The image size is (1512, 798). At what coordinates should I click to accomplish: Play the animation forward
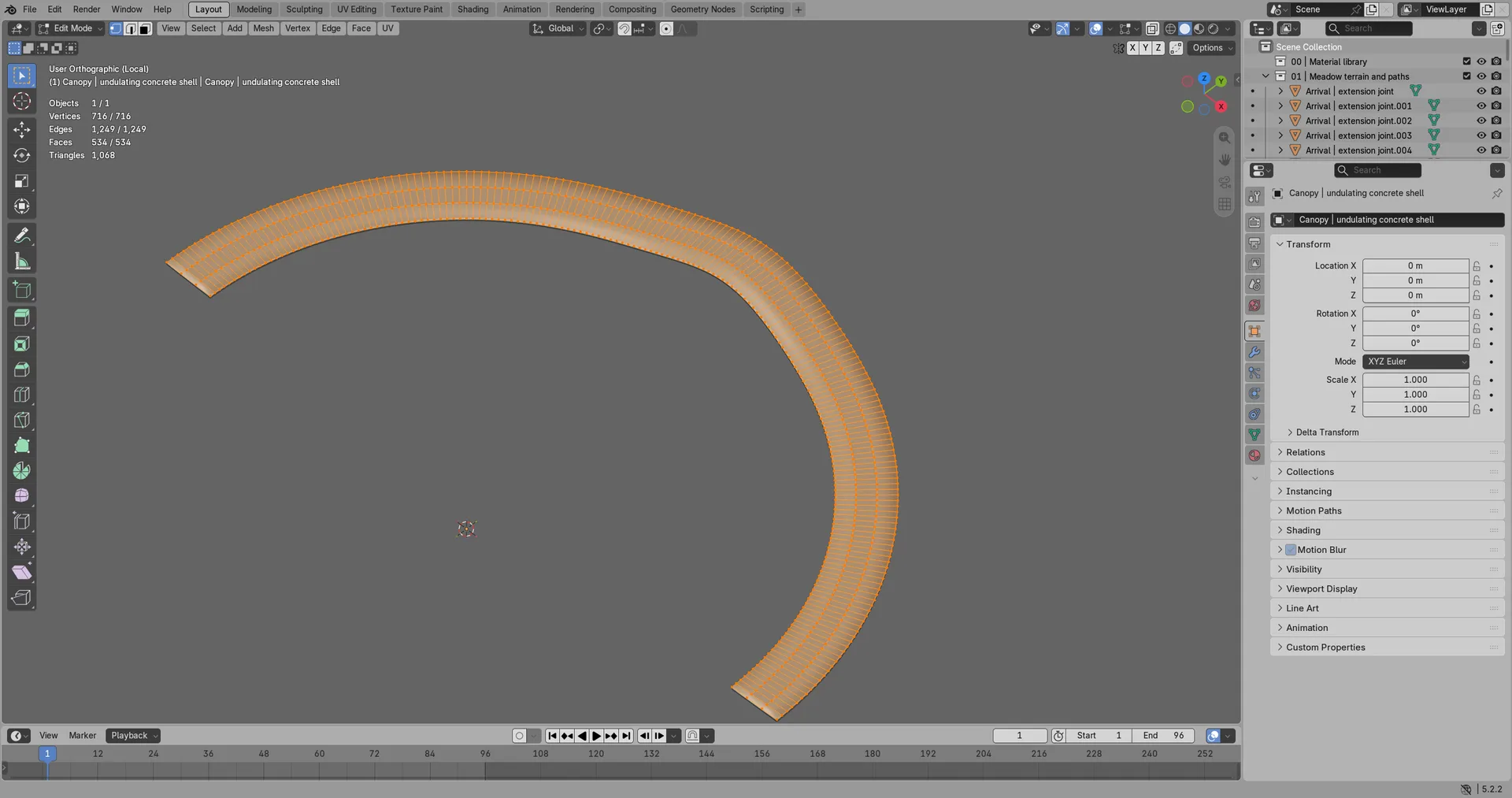pyautogui.click(x=596, y=736)
